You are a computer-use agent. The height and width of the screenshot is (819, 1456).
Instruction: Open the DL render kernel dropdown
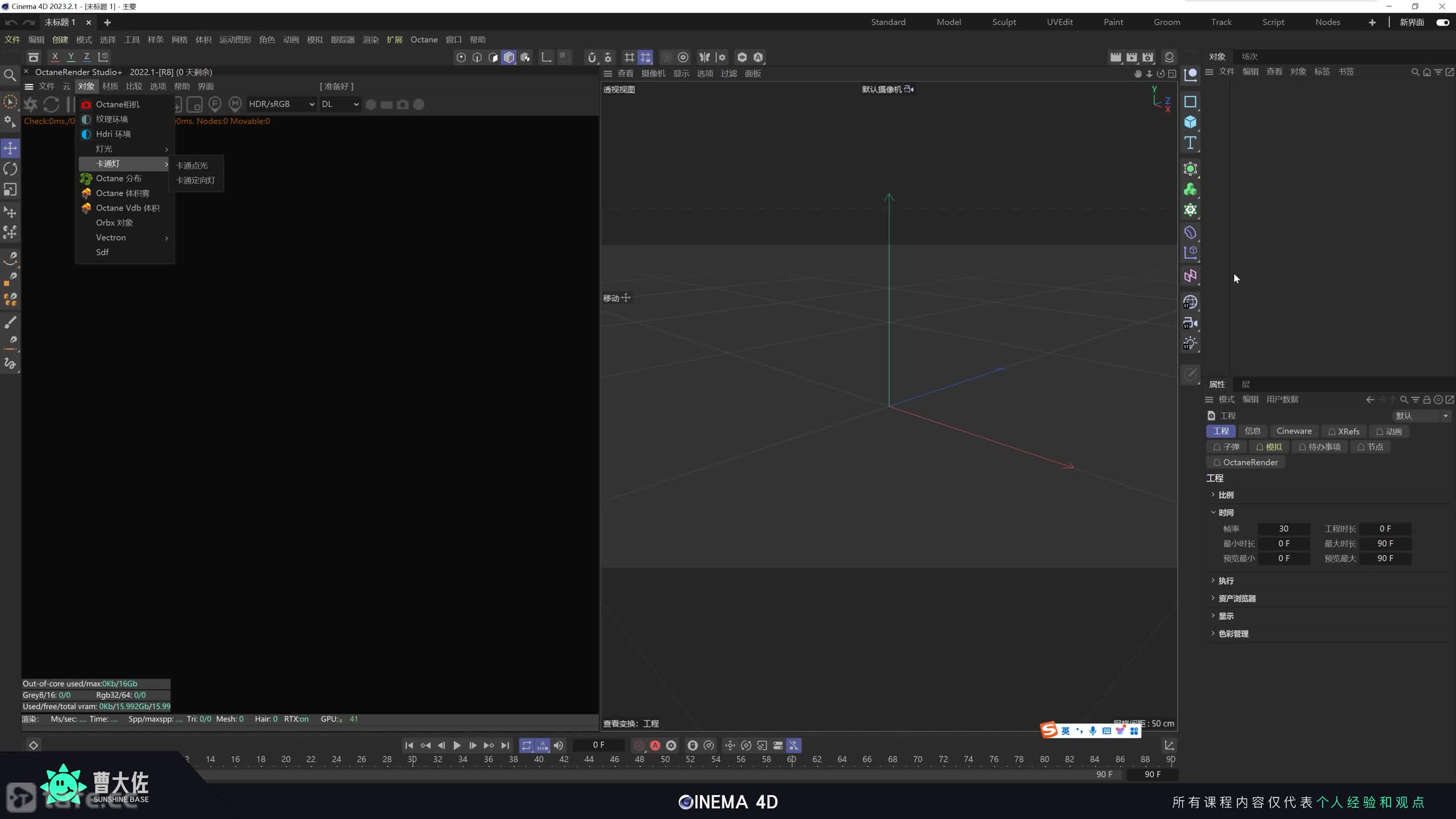[340, 104]
